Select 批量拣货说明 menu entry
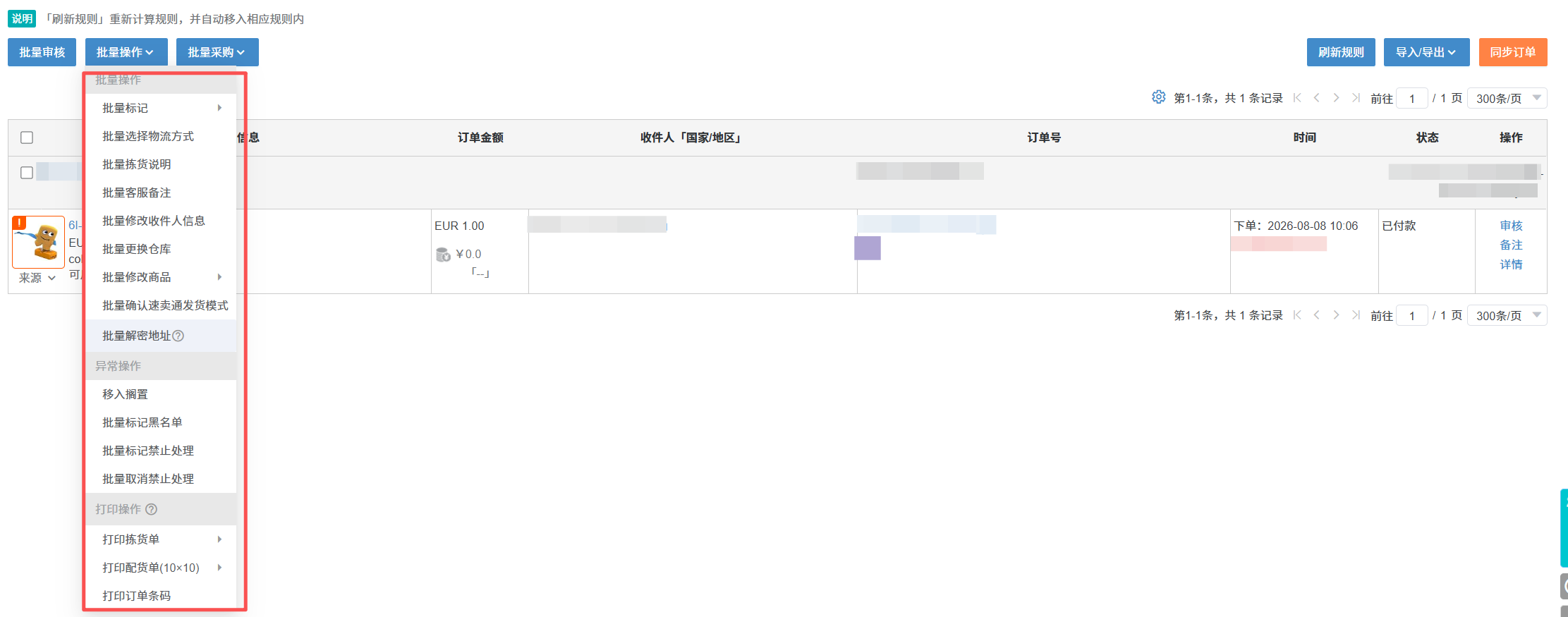Screen dimensions: 1568x617 click(161, 164)
